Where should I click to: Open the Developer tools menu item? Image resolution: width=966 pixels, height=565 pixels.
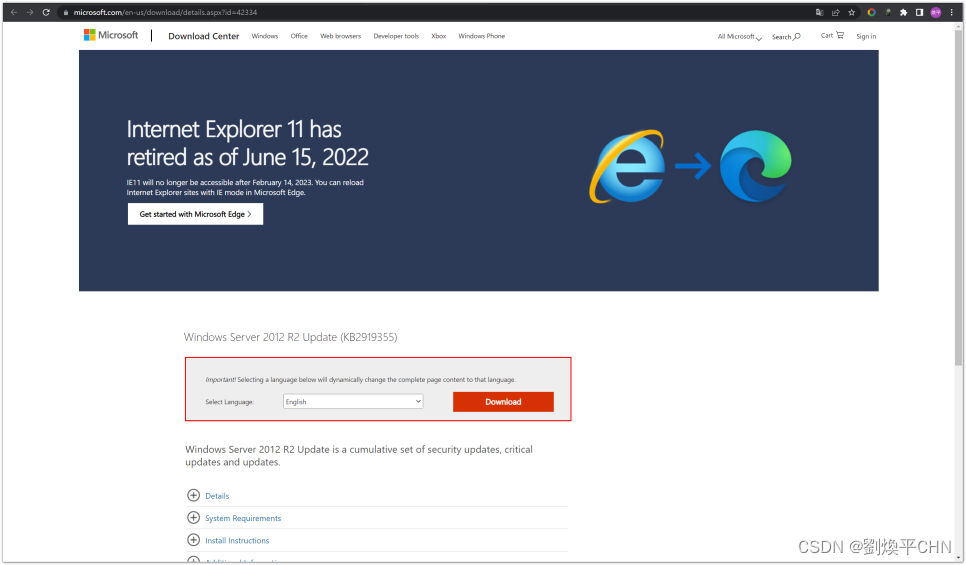click(x=396, y=36)
